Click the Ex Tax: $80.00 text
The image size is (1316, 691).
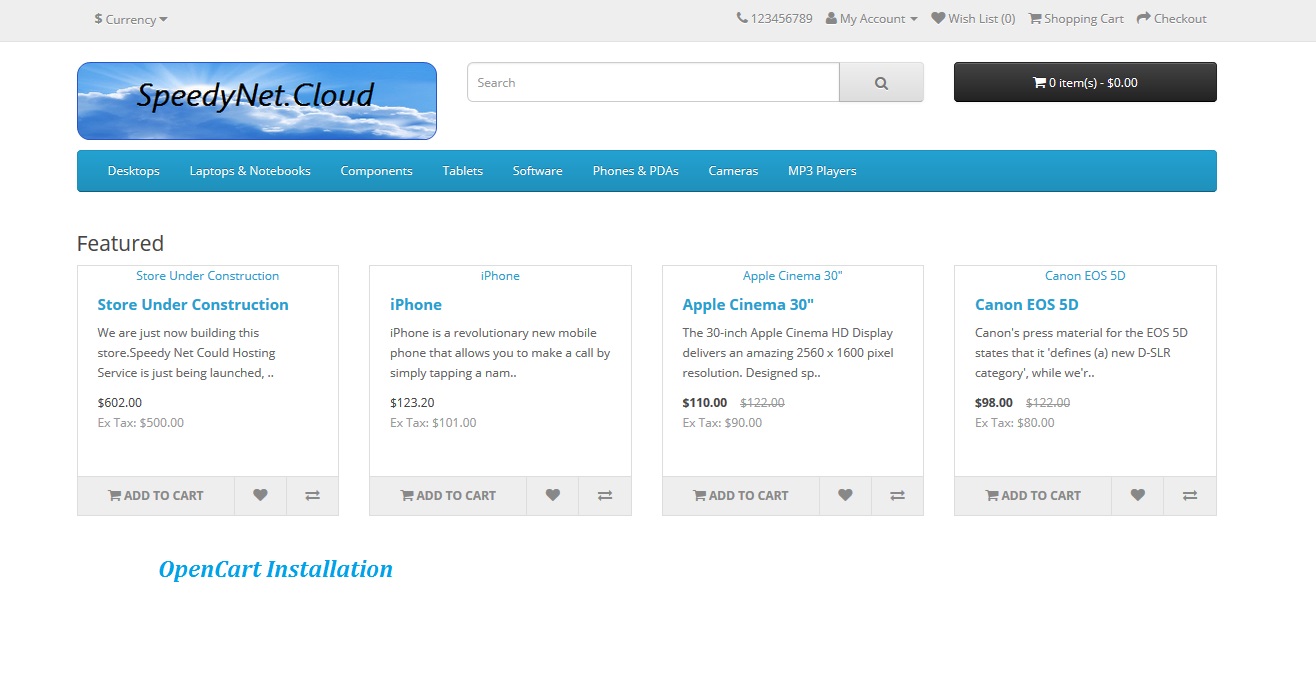point(1015,422)
